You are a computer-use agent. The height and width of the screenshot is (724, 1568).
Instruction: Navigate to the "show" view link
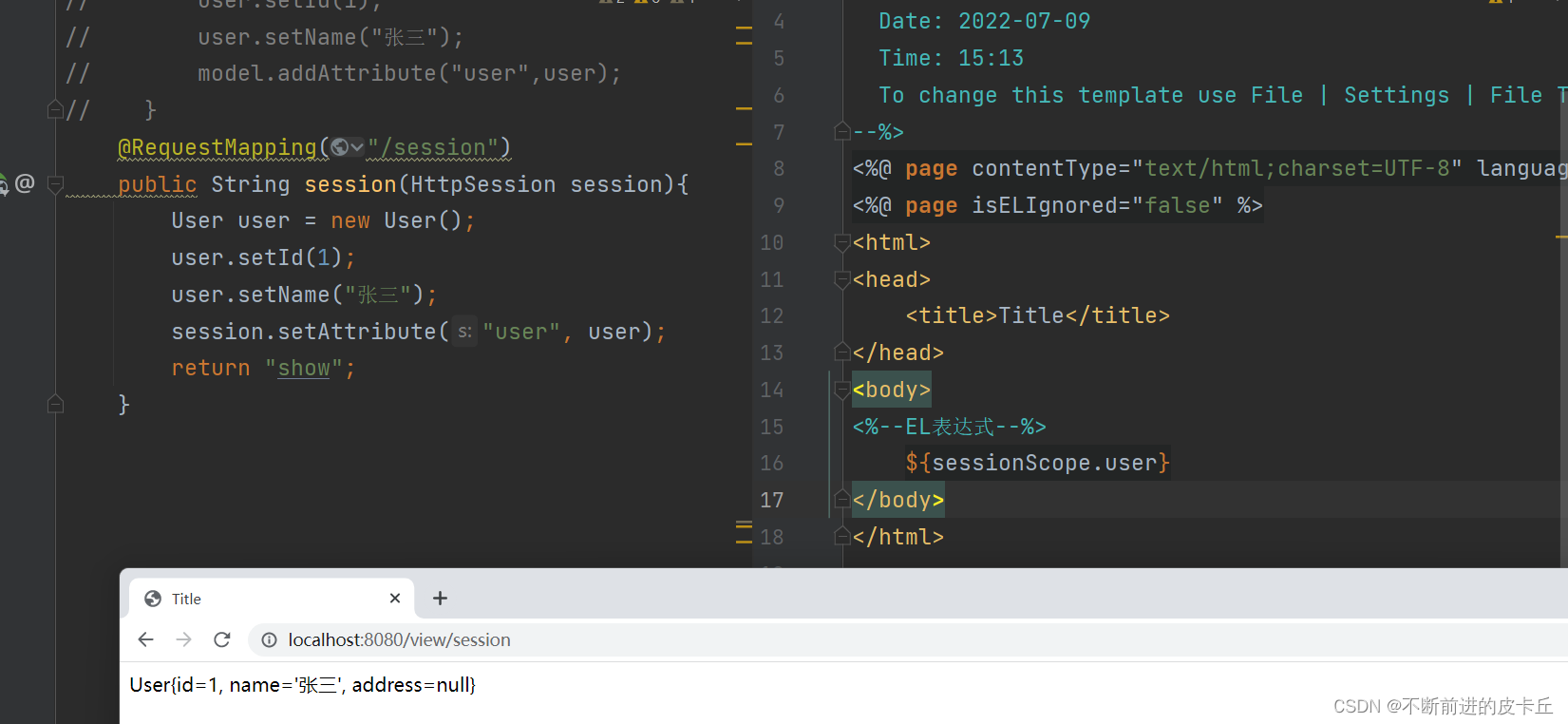304,369
